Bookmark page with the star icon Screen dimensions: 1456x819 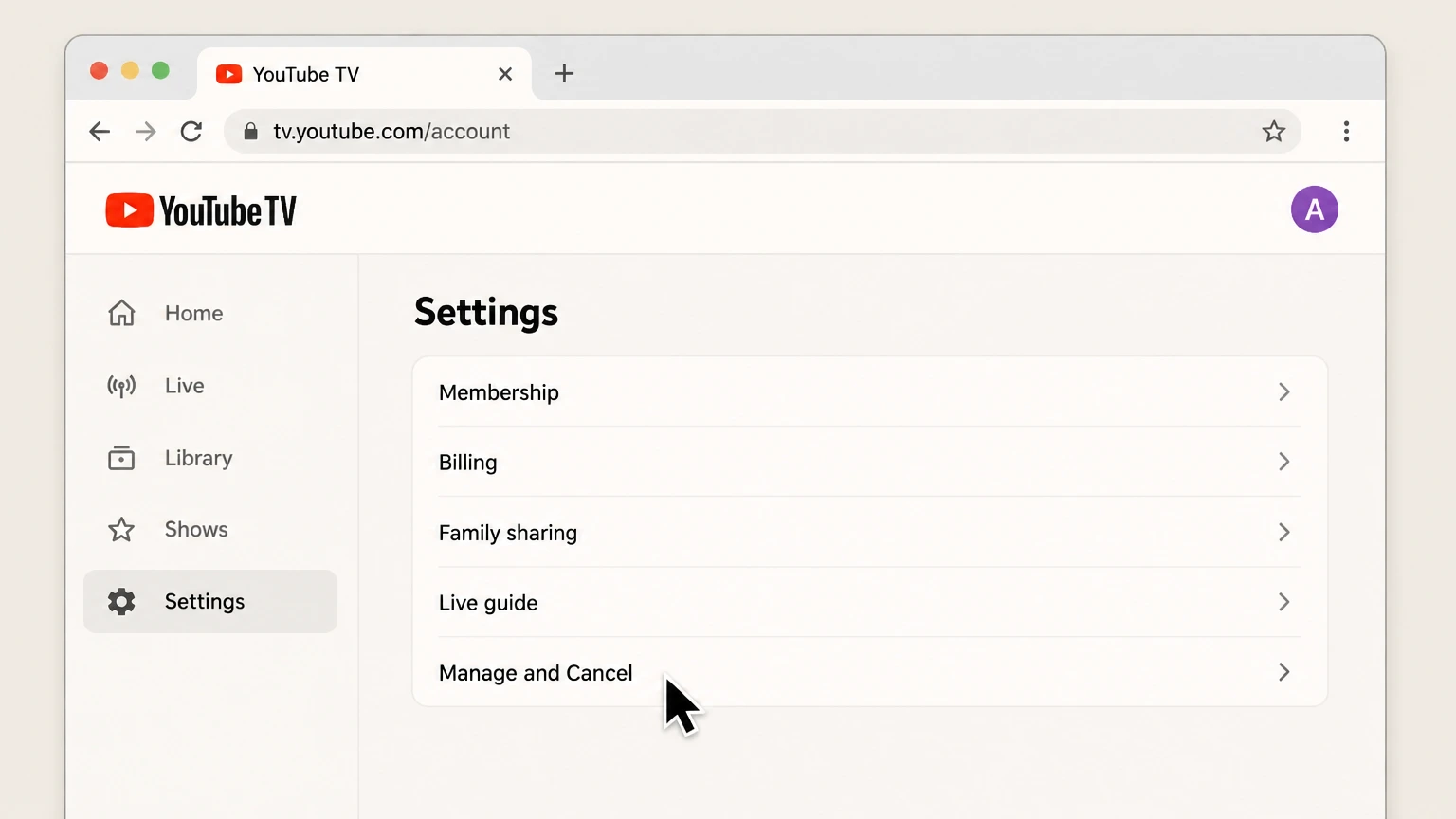pyautogui.click(x=1273, y=131)
